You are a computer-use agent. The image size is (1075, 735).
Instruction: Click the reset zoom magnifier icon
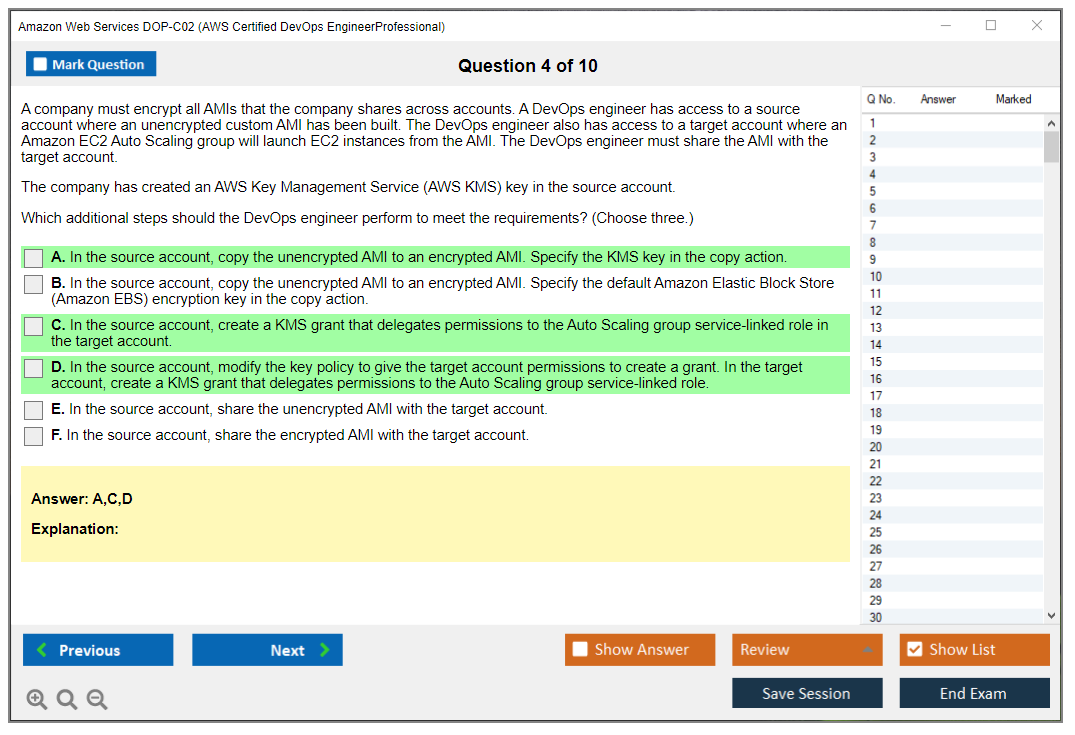(67, 700)
